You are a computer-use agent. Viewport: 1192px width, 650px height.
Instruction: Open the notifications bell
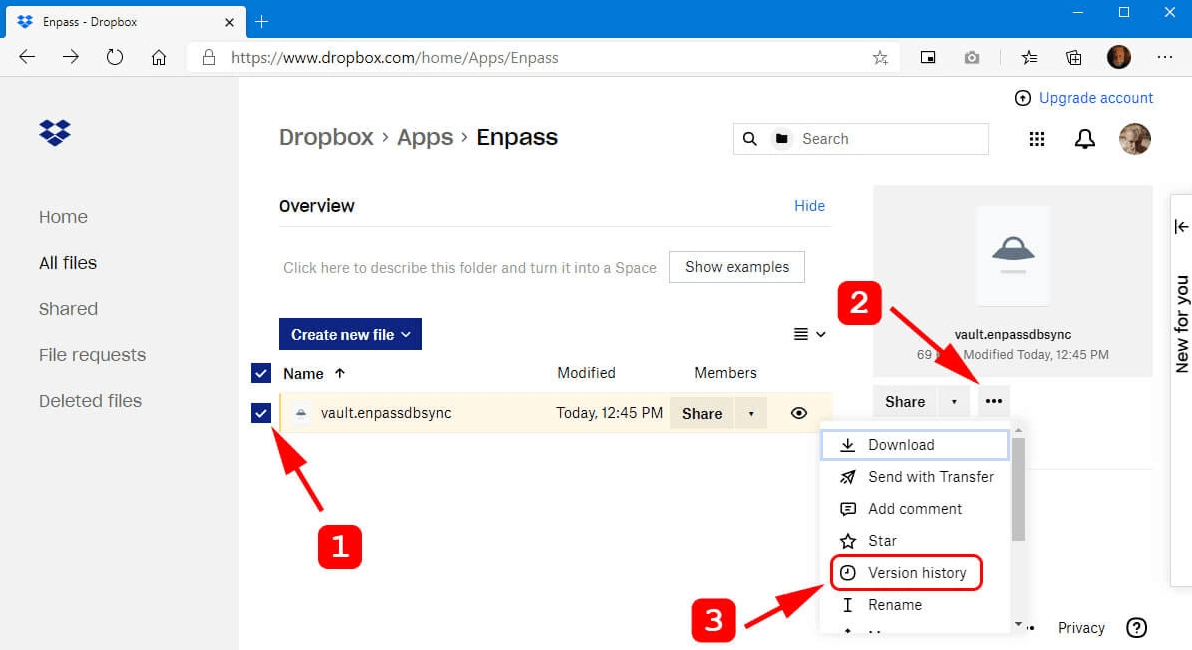1084,139
